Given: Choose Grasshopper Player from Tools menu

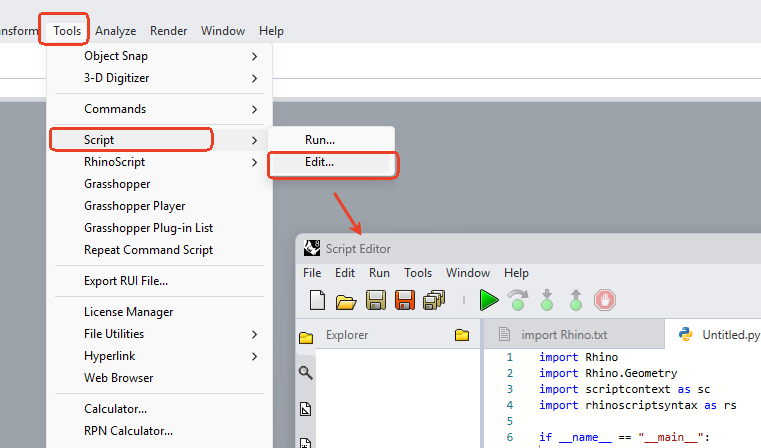Looking at the screenshot, I should 134,206.
